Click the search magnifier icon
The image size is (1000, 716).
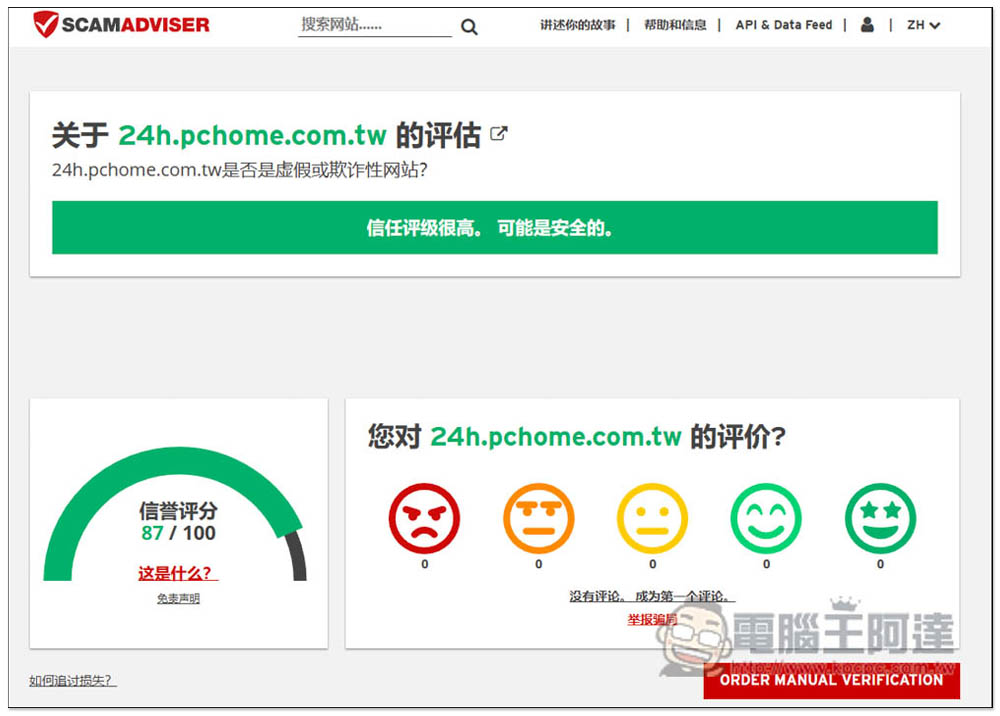coord(469,27)
